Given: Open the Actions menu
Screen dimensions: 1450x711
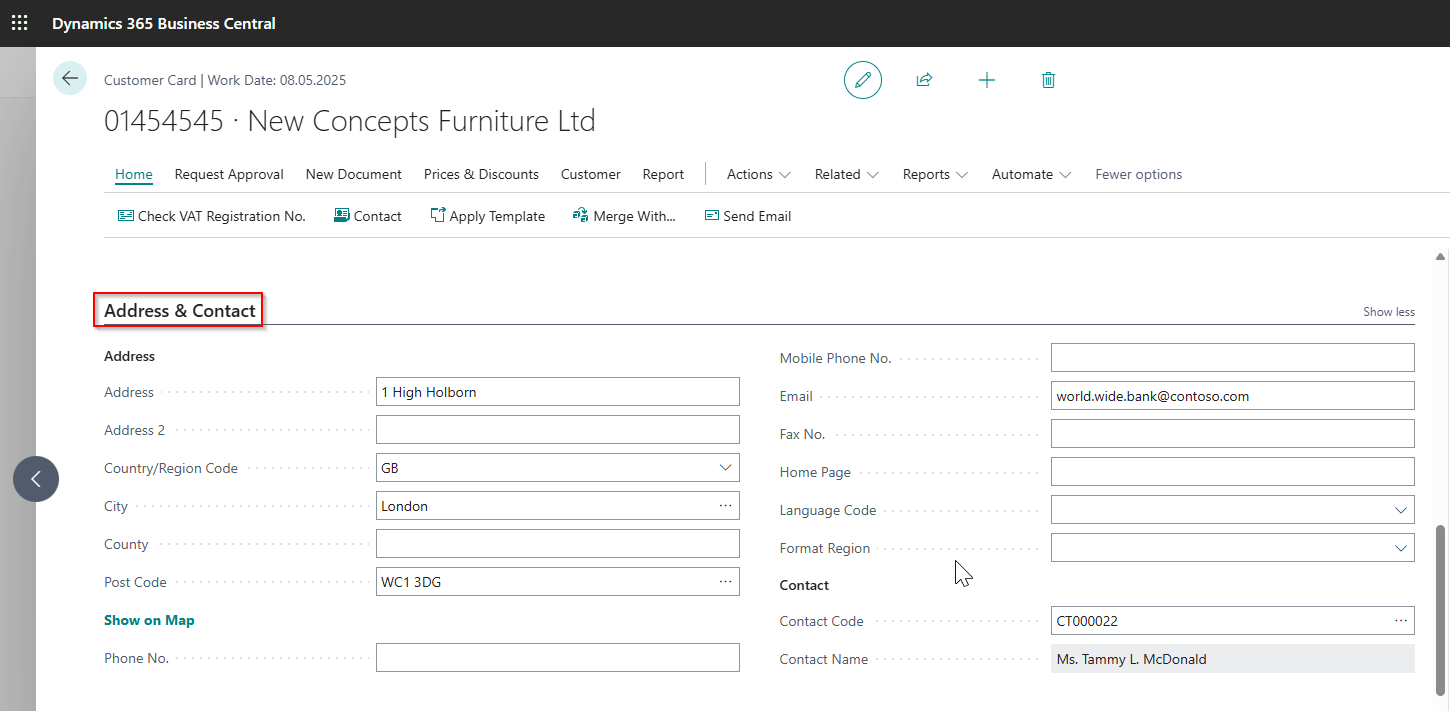Looking at the screenshot, I should click(x=759, y=174).
